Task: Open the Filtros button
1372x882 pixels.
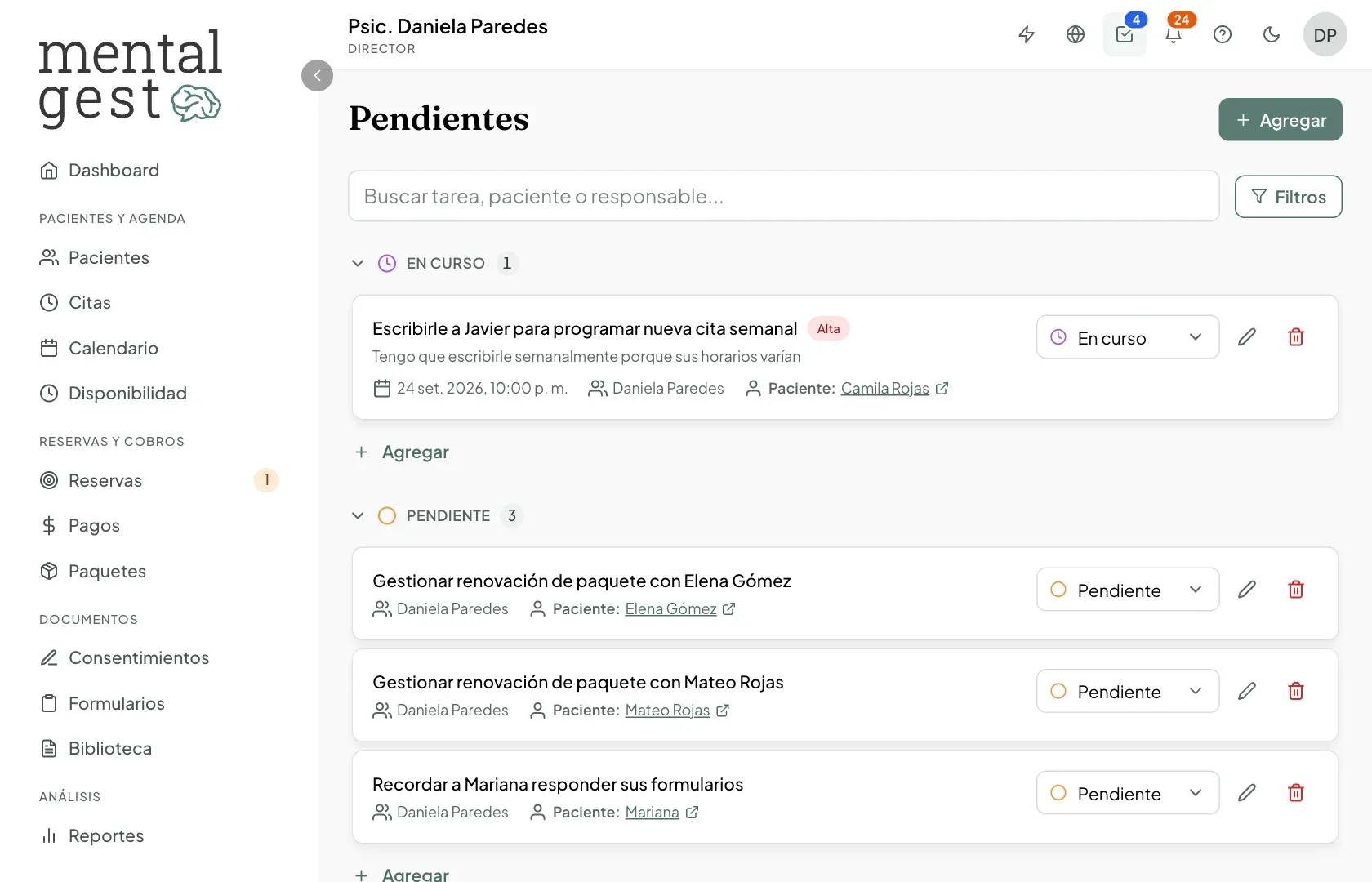Action: coord(1289,197)
